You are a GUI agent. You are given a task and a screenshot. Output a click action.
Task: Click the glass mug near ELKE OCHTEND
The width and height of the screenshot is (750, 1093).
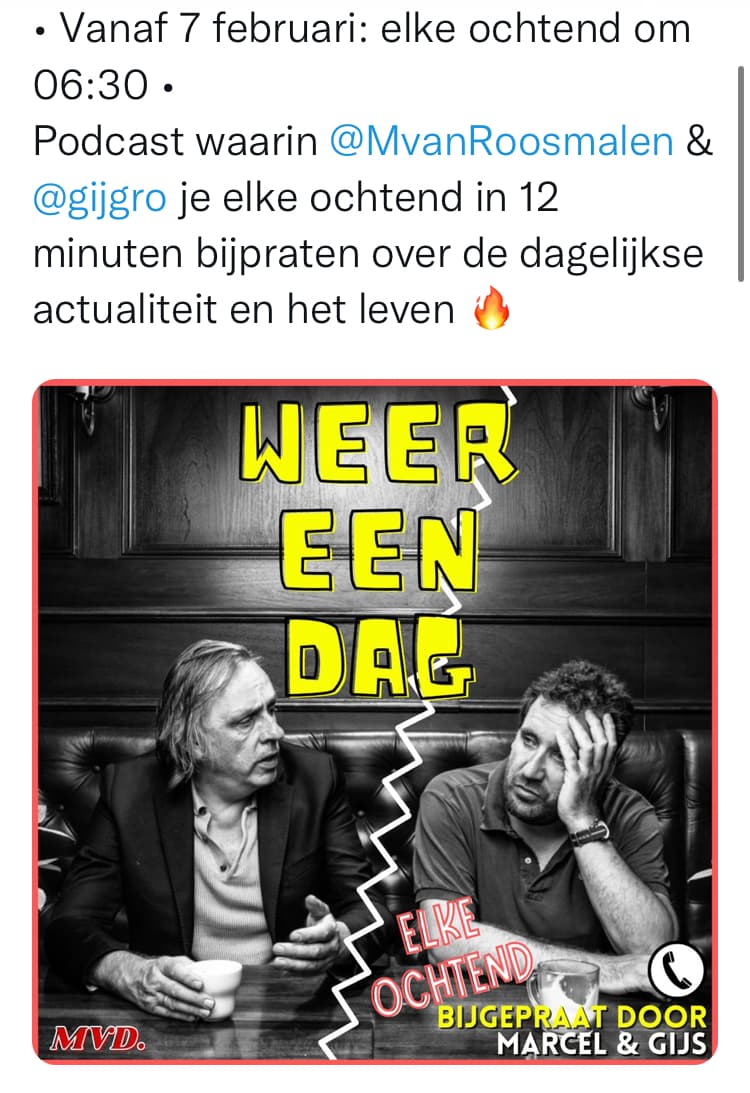pos(564,984)
